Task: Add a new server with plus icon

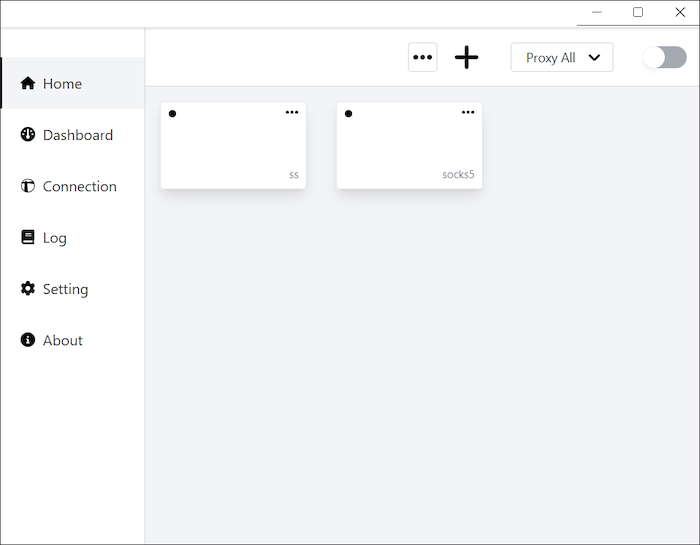Action: tap(466, 58)
